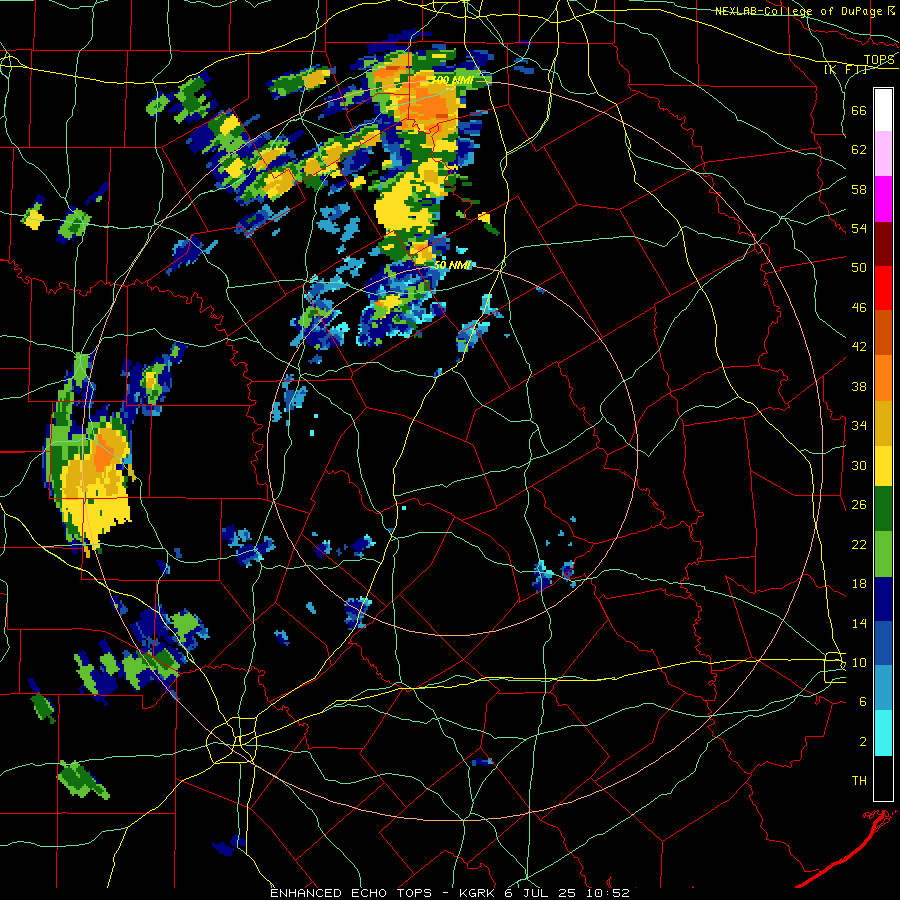This screenshot has width=900, height=900.
Task: Click the legend value 34
Action: (859, 426)
